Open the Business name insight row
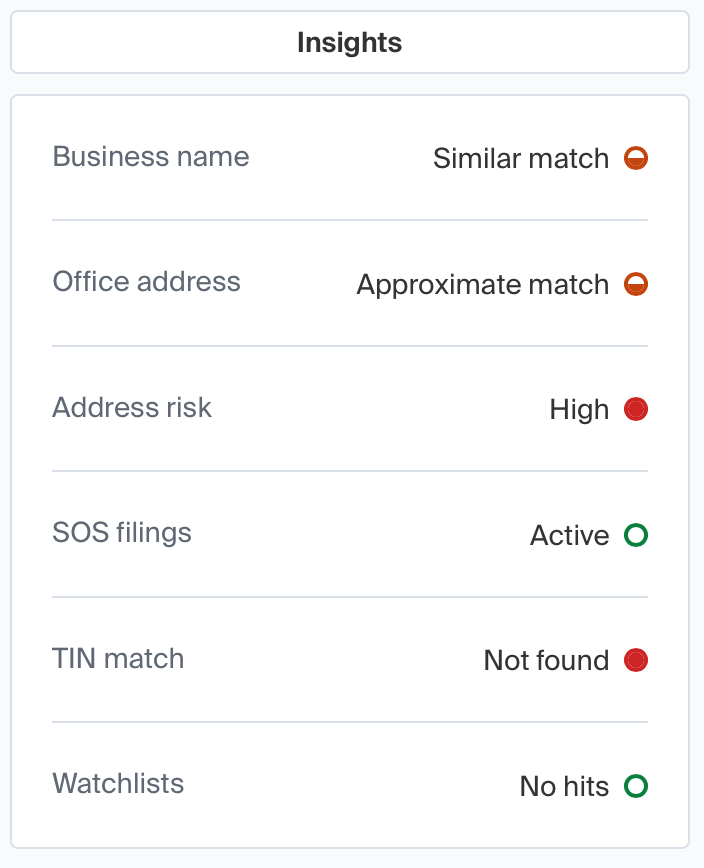This screenshot has width=704, height=868. click(x=350, y=158)
